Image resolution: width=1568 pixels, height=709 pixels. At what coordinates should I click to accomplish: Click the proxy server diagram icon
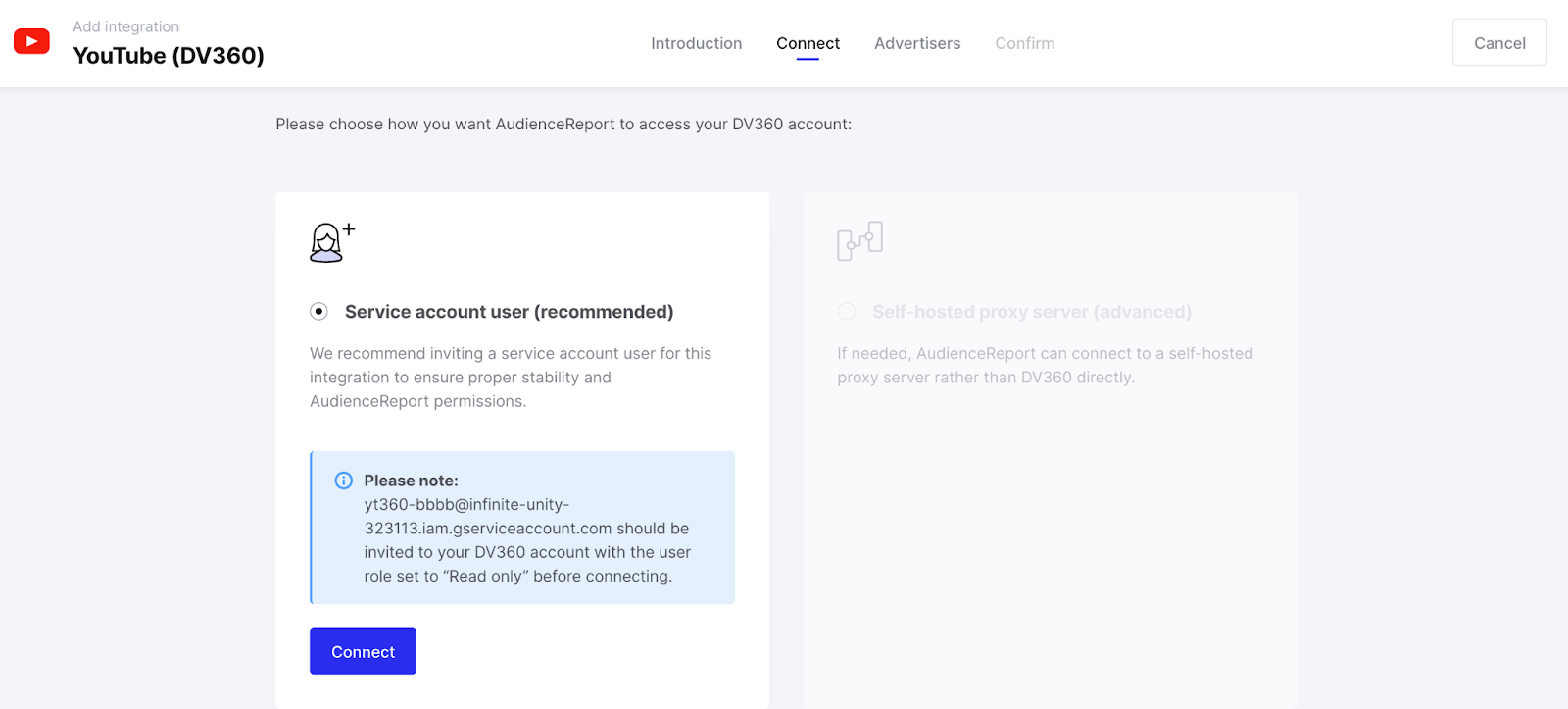pos(860,241)
